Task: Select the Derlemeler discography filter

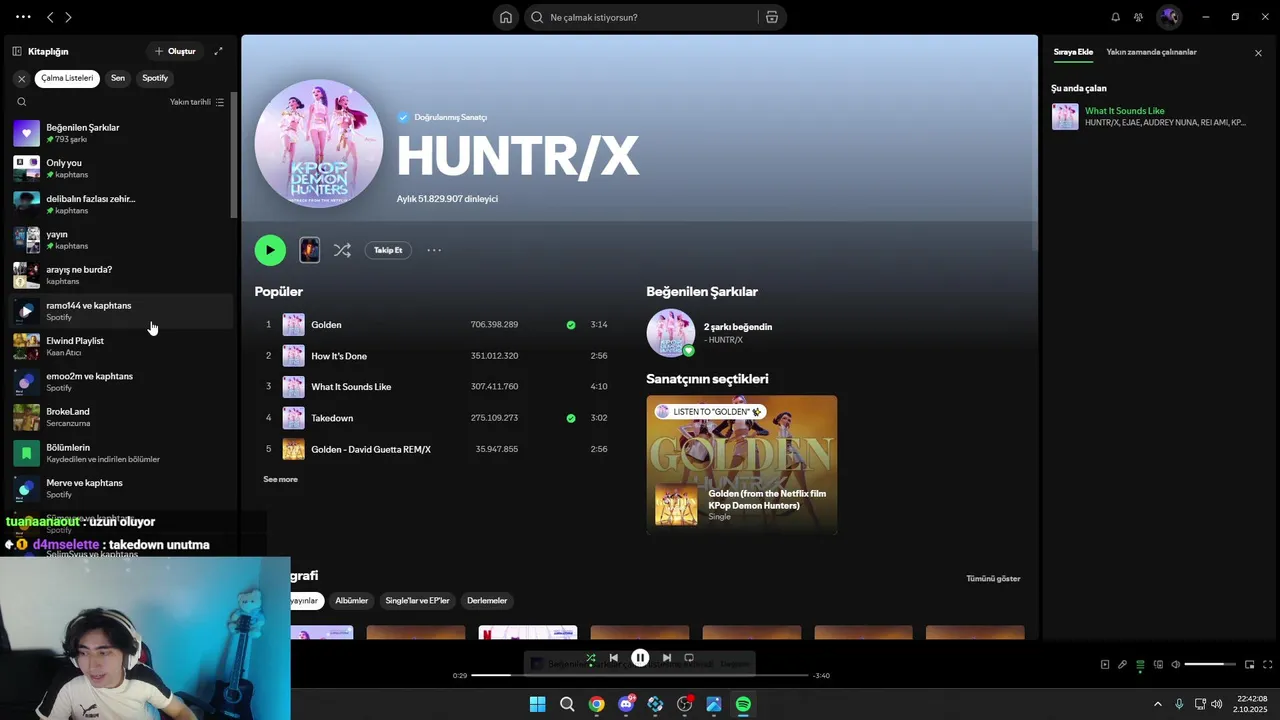Action: (x=487, y=601)
